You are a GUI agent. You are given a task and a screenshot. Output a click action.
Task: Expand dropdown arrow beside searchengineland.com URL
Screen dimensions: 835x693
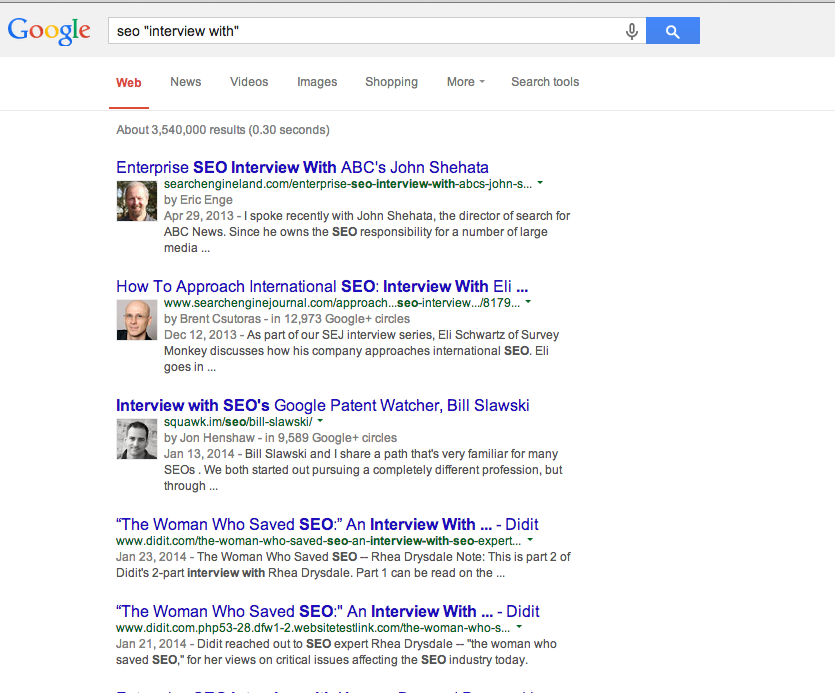(540, 183)
